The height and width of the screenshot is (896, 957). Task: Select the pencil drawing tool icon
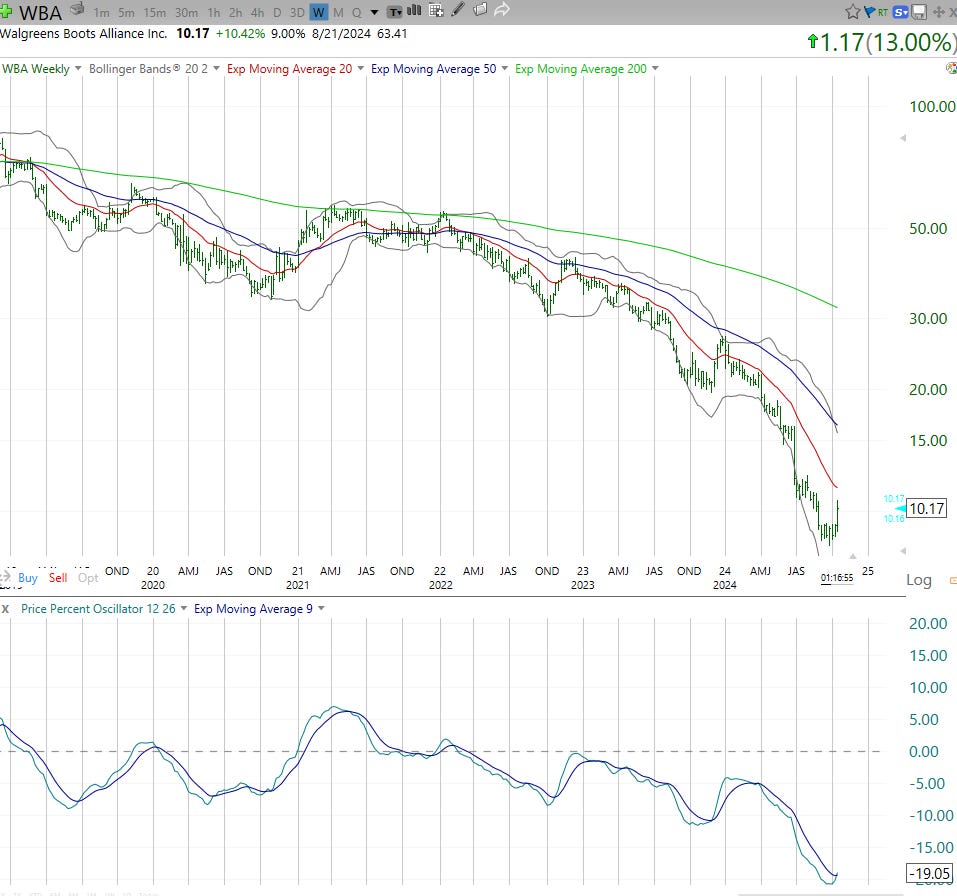coord(458,10)
